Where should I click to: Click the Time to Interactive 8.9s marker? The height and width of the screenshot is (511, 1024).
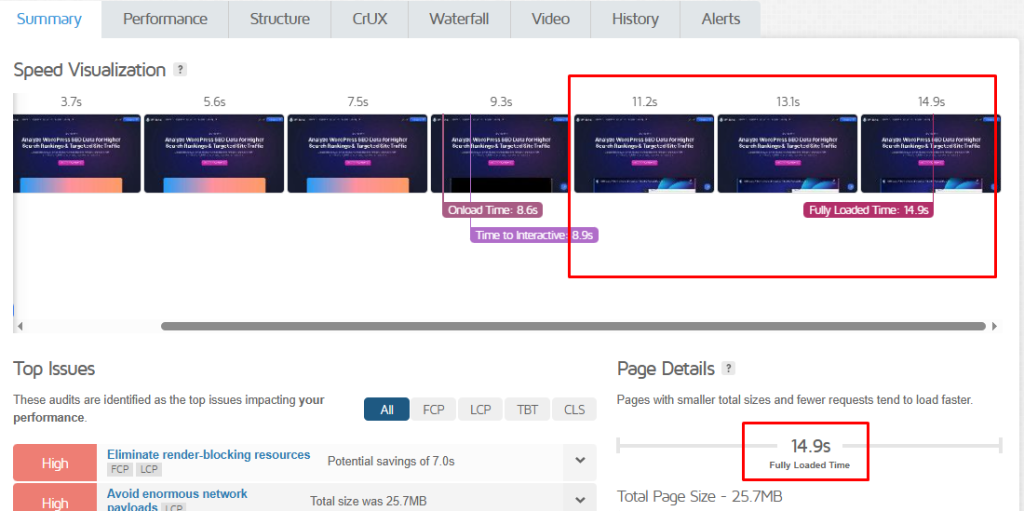pos(534,235)
